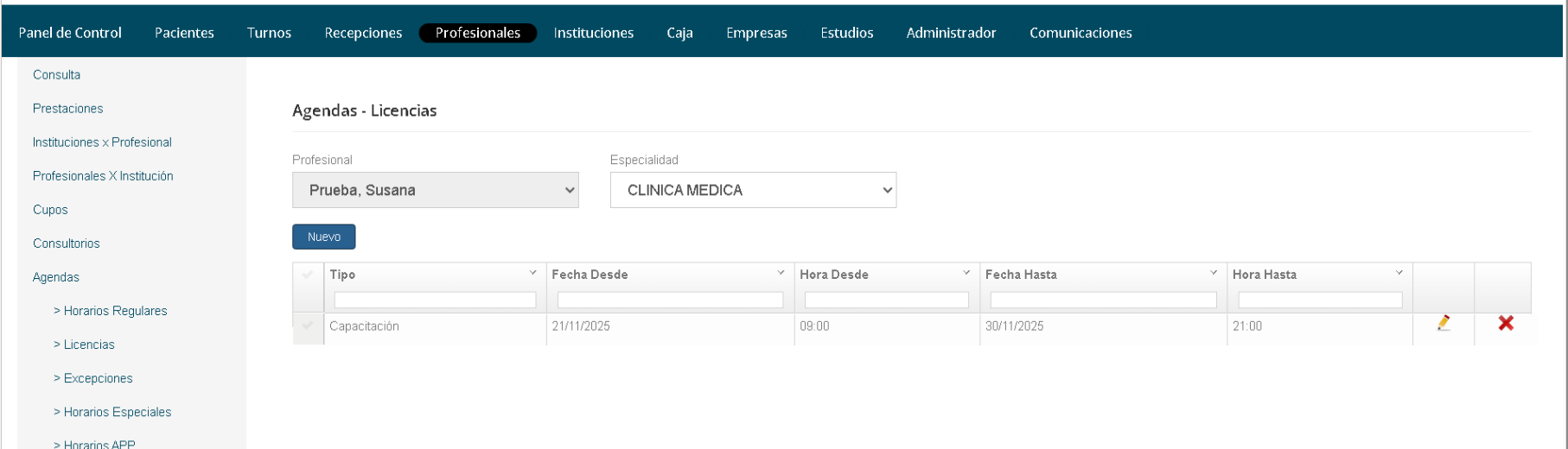Open Hora Desde column filter arrow

[x=966, y=273]
